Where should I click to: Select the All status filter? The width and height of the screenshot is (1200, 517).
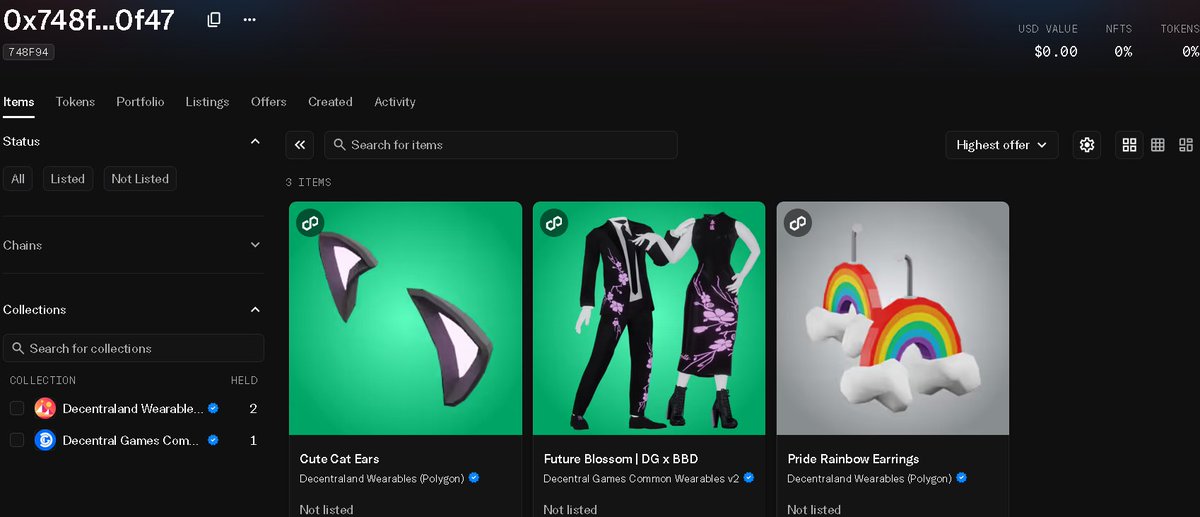[18, 179]
